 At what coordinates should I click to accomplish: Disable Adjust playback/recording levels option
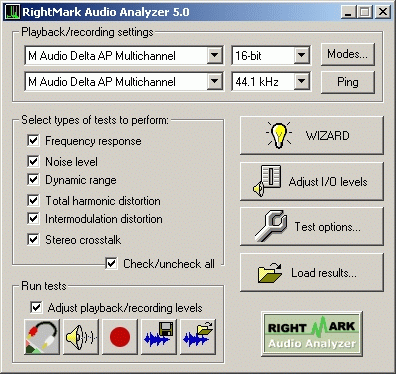tap(36, 307)
